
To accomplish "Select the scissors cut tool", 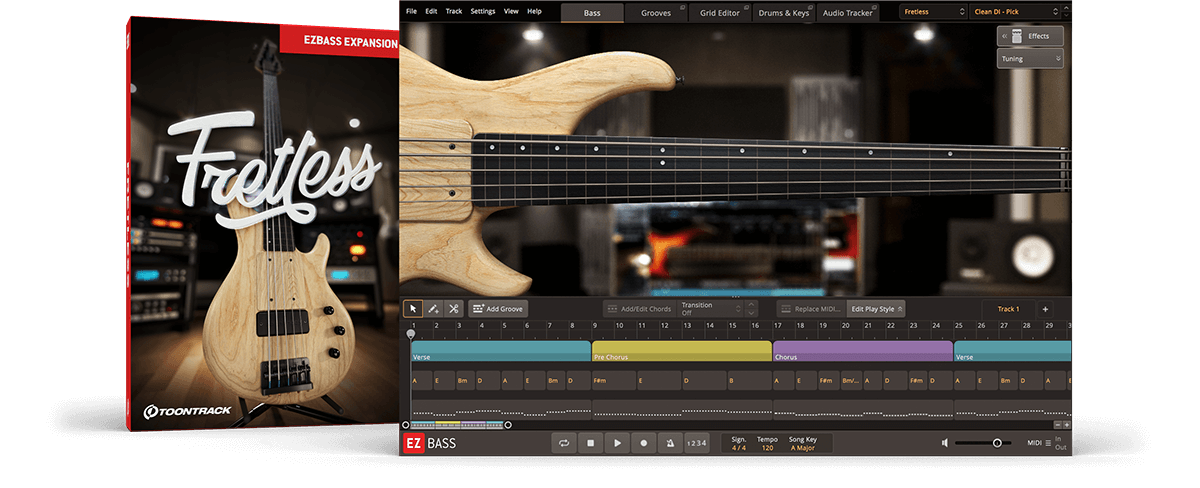I will click(453, 309).
